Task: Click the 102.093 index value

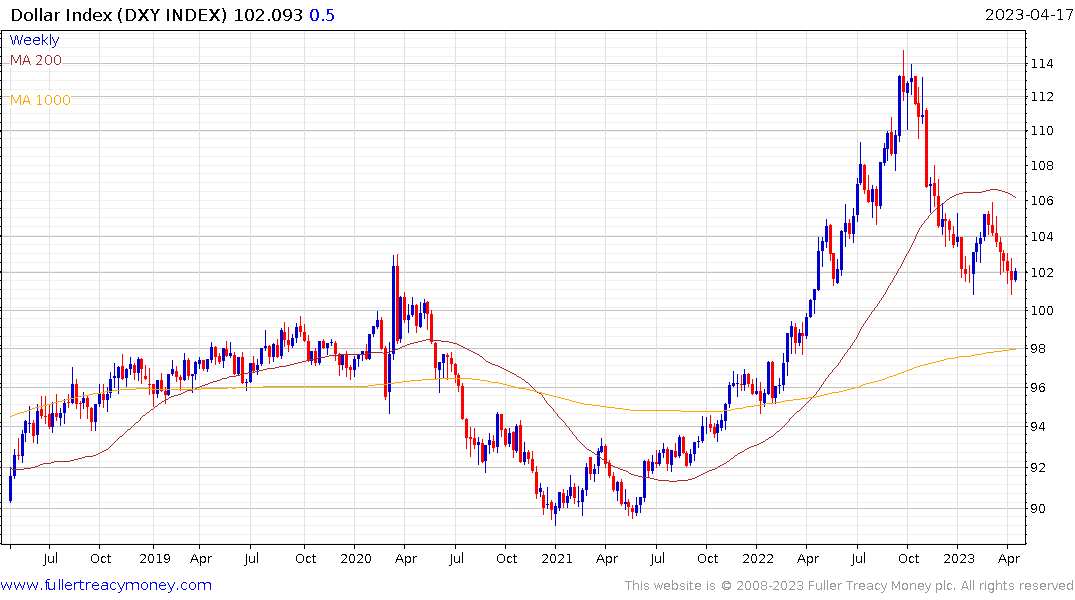Action: (x=268, y=15)
